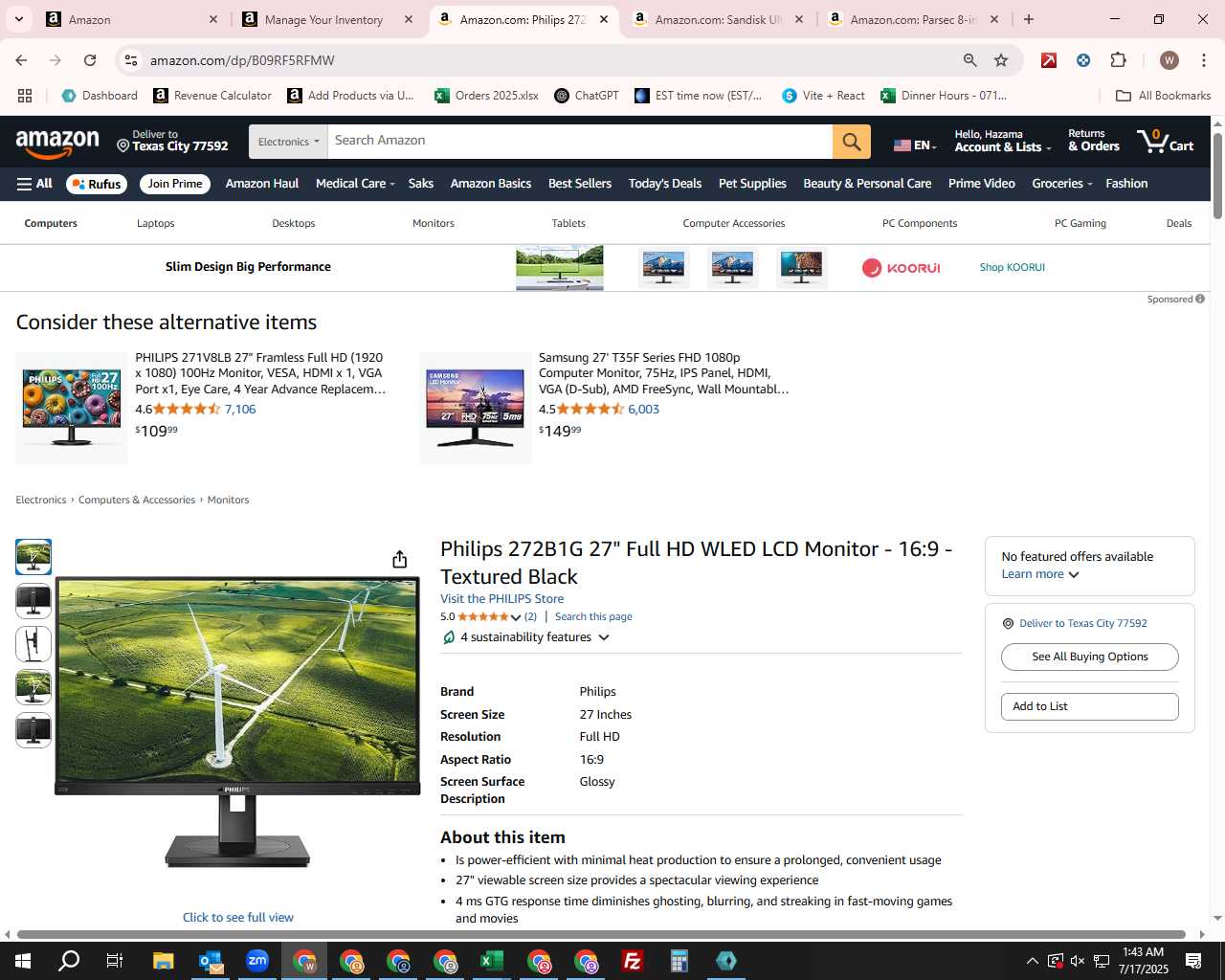This screenshot has height=980, width=1225.
Task: Click the orange search magnifier button
Action: (851, 142)
